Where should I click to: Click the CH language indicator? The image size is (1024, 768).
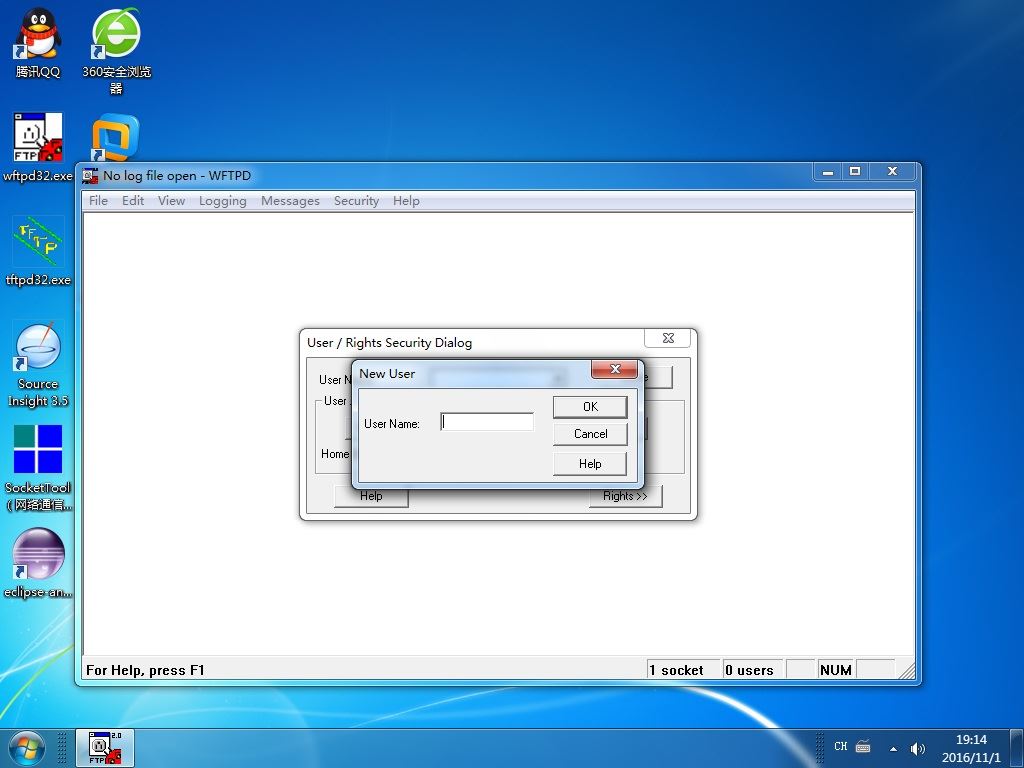[x=840, y=746]
